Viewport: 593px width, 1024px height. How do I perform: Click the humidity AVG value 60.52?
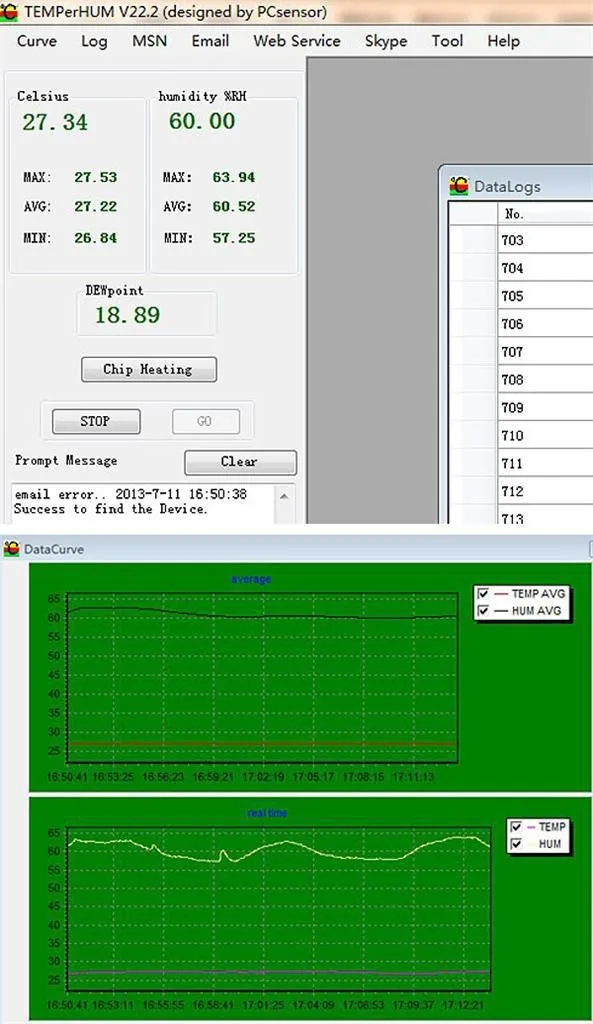point(234,206)
